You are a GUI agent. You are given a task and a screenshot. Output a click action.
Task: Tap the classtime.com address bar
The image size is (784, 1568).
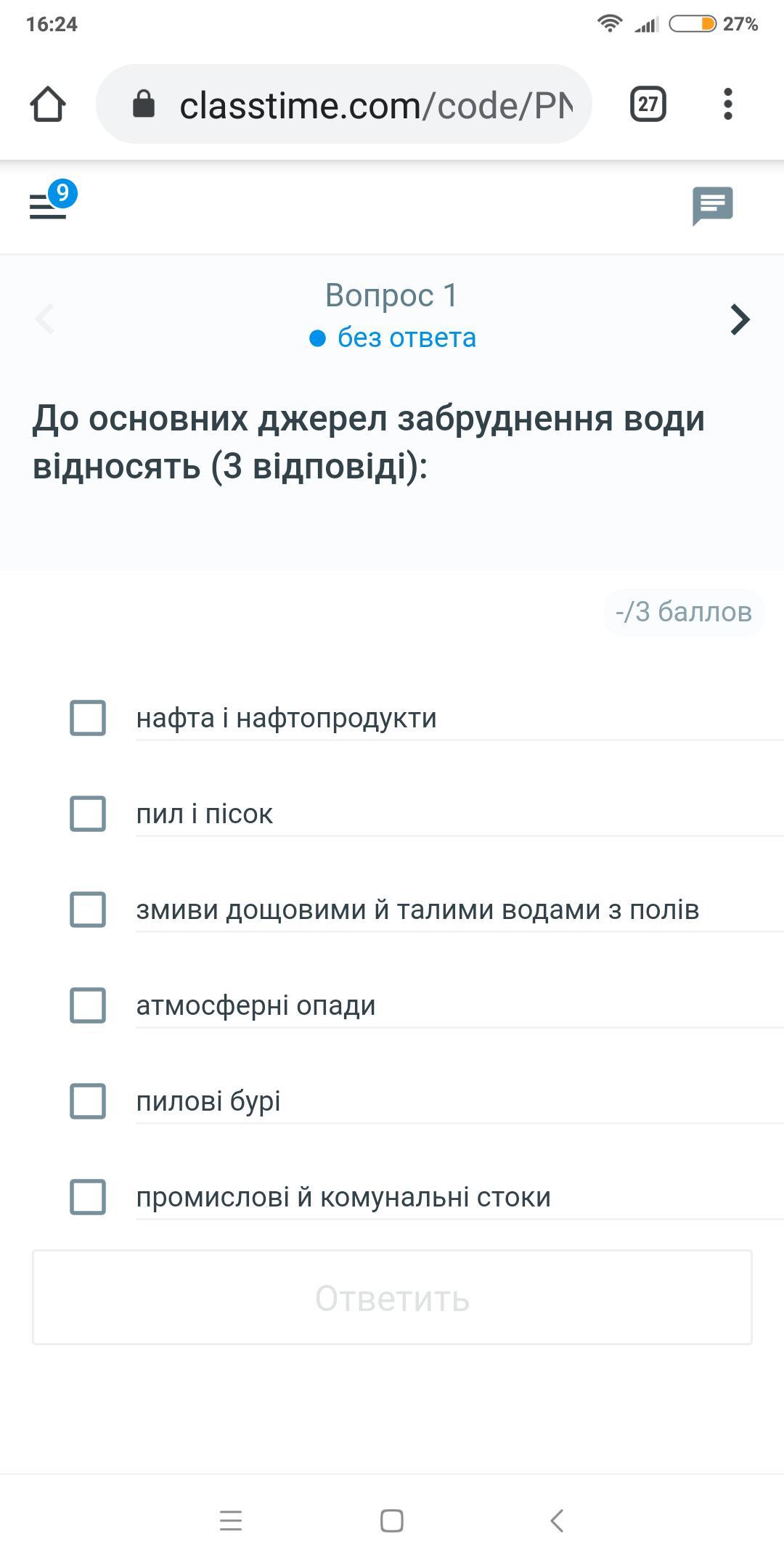click(x=375, y=105)
